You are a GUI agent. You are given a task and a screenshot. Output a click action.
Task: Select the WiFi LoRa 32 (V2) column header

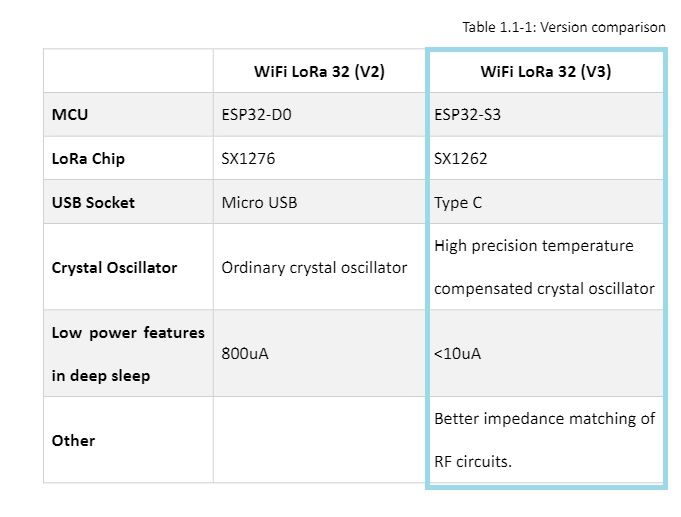(x=319, y=72)
